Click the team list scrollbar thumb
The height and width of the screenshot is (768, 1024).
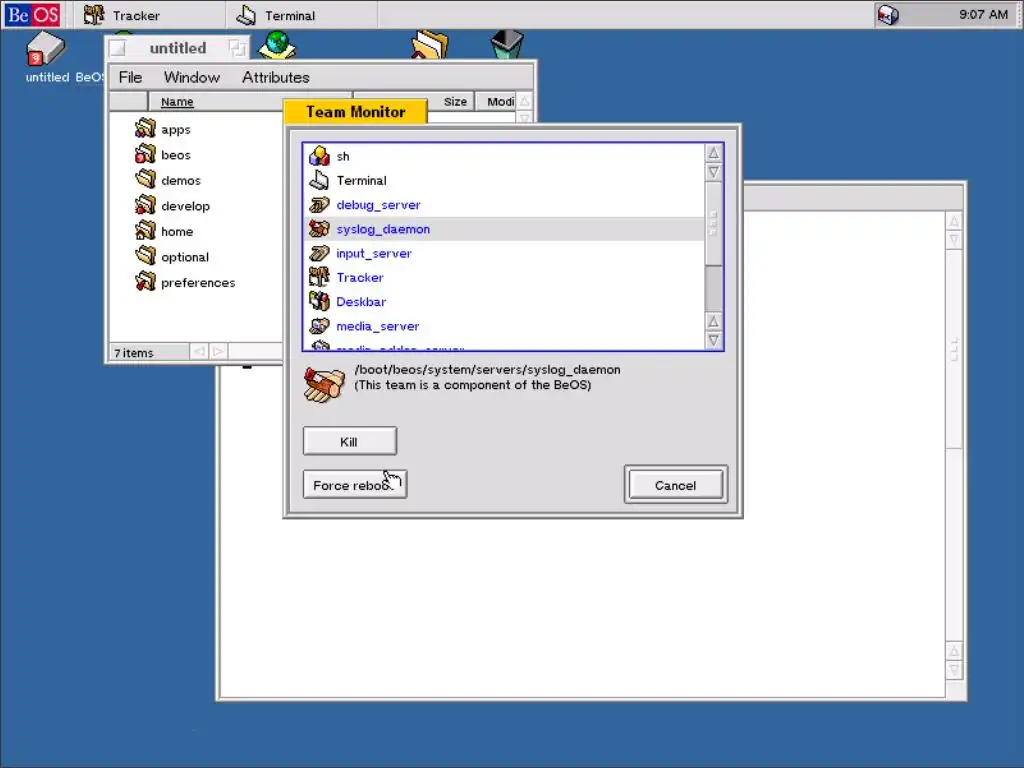tap(713, 223)
